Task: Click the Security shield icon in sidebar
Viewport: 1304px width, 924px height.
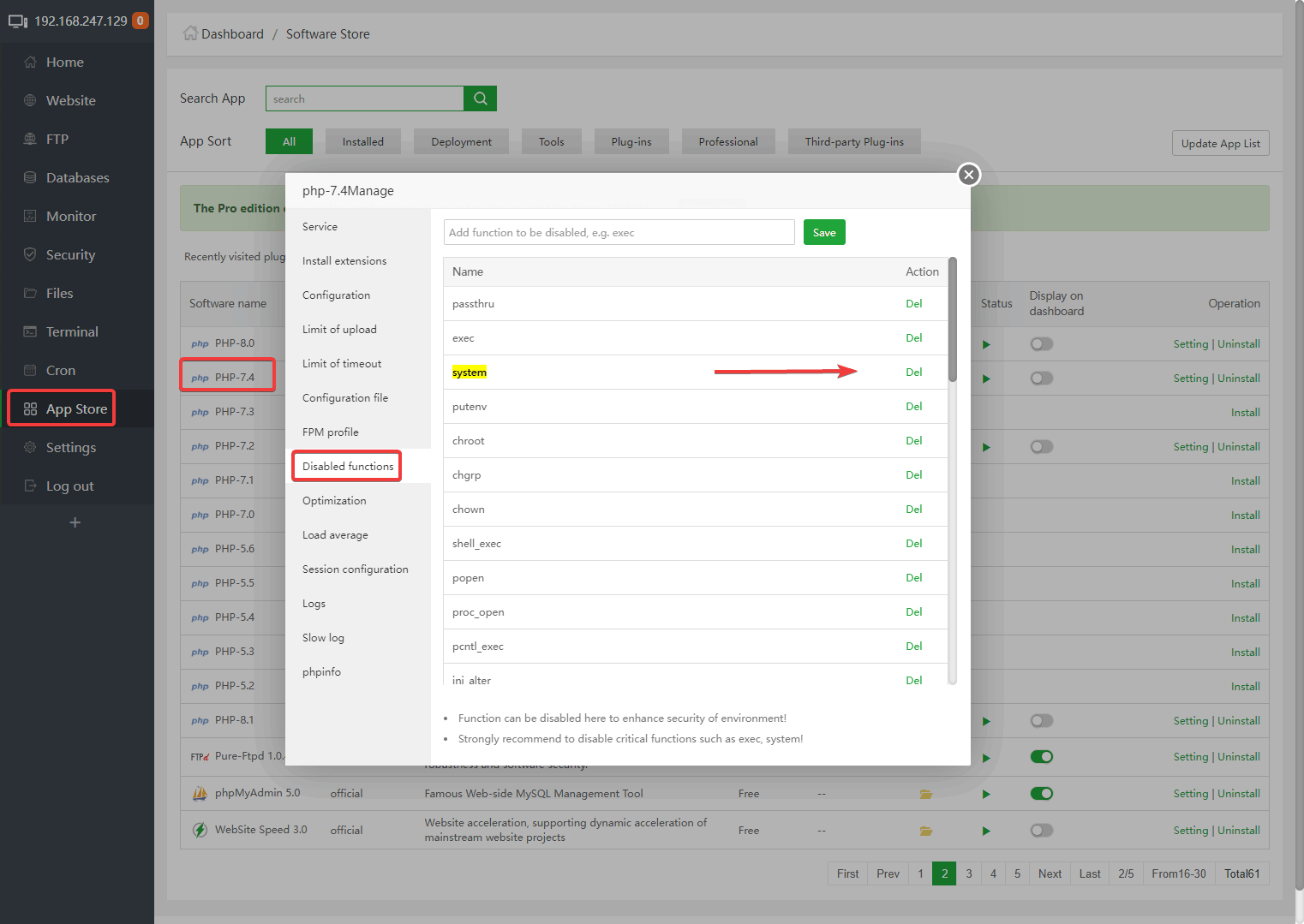Action: [x=30, y=255]
